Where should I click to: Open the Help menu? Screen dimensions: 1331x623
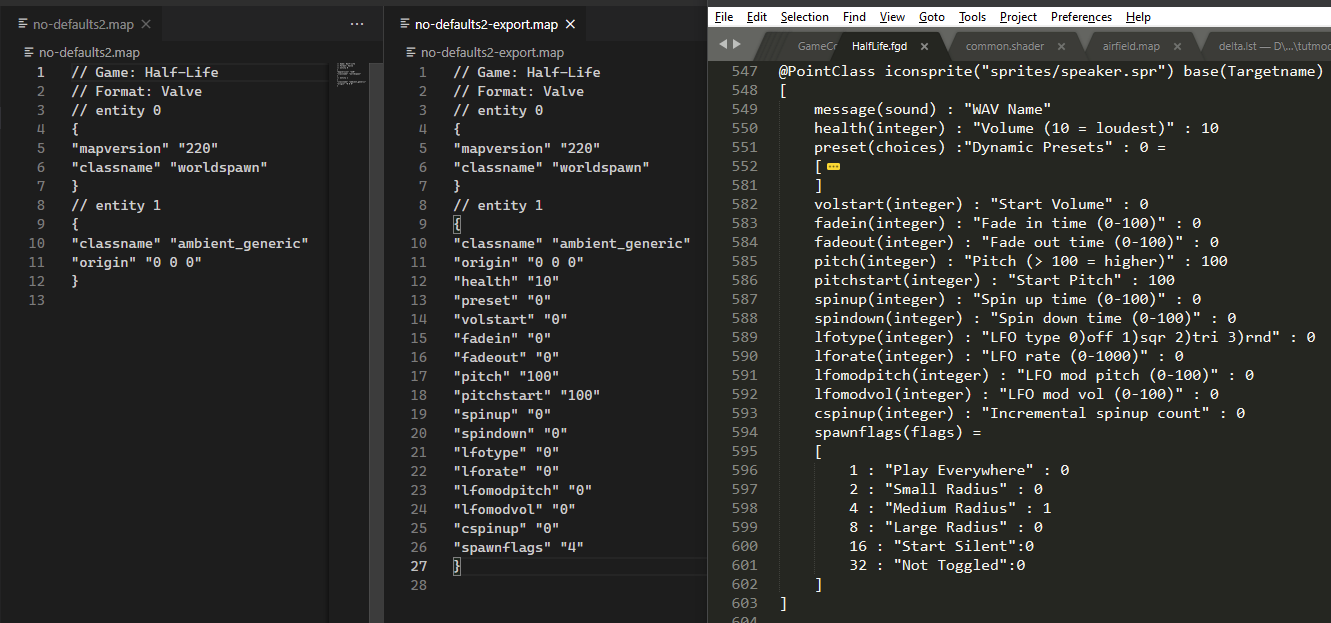click(1138, 17)
